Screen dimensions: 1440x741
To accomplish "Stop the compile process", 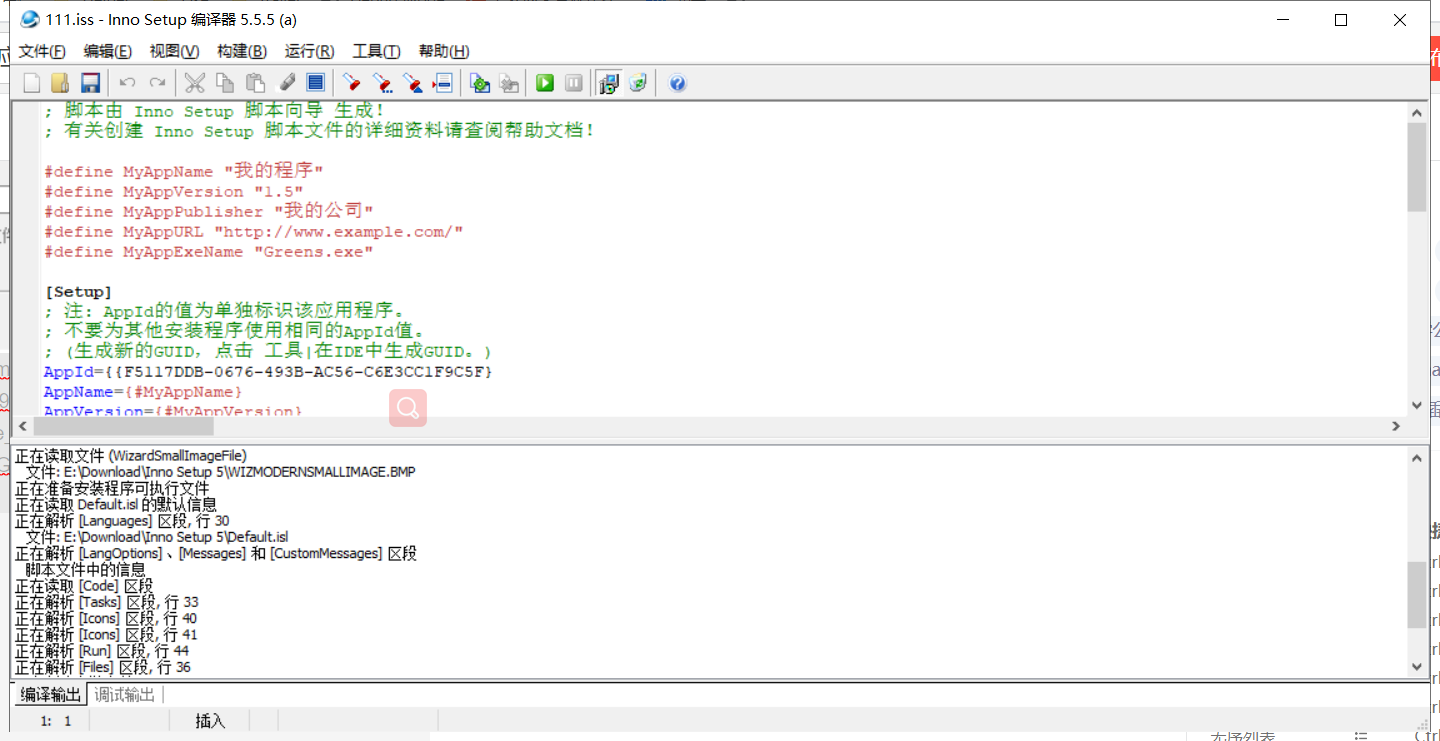I will 509,83.
